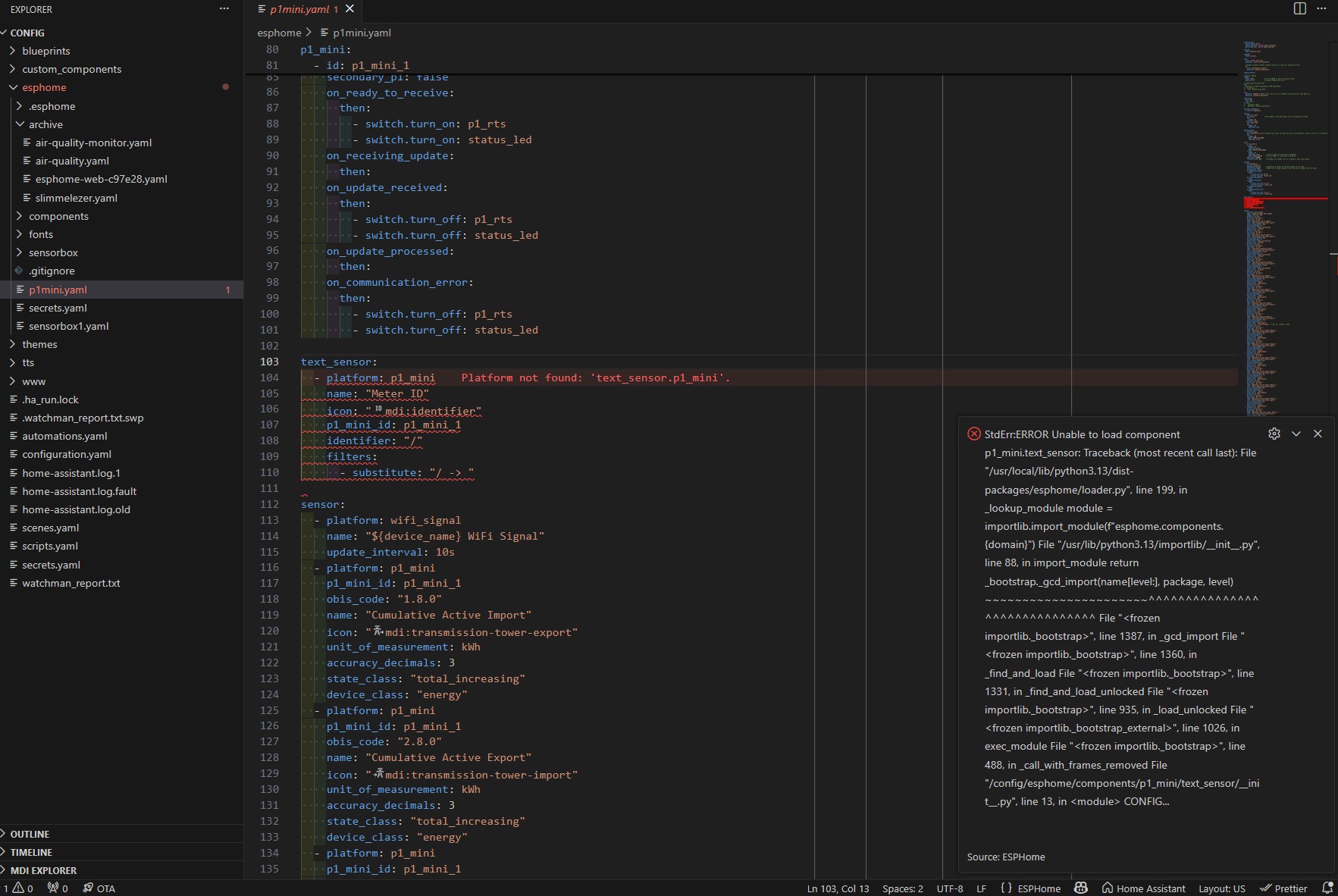Change language mode from ESPHome

point(1038,888)
